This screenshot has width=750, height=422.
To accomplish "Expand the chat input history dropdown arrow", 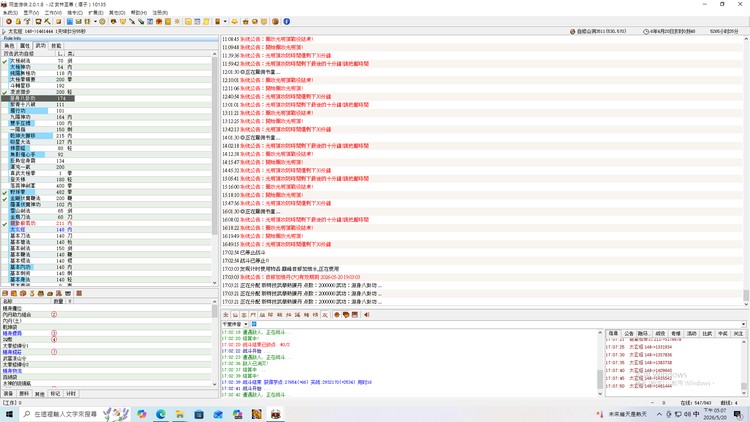I will tap(743, 324).
